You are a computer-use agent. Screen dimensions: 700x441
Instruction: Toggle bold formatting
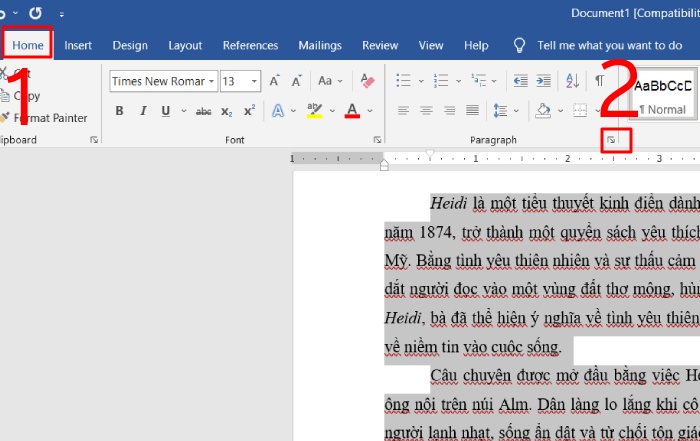(120, 111)
